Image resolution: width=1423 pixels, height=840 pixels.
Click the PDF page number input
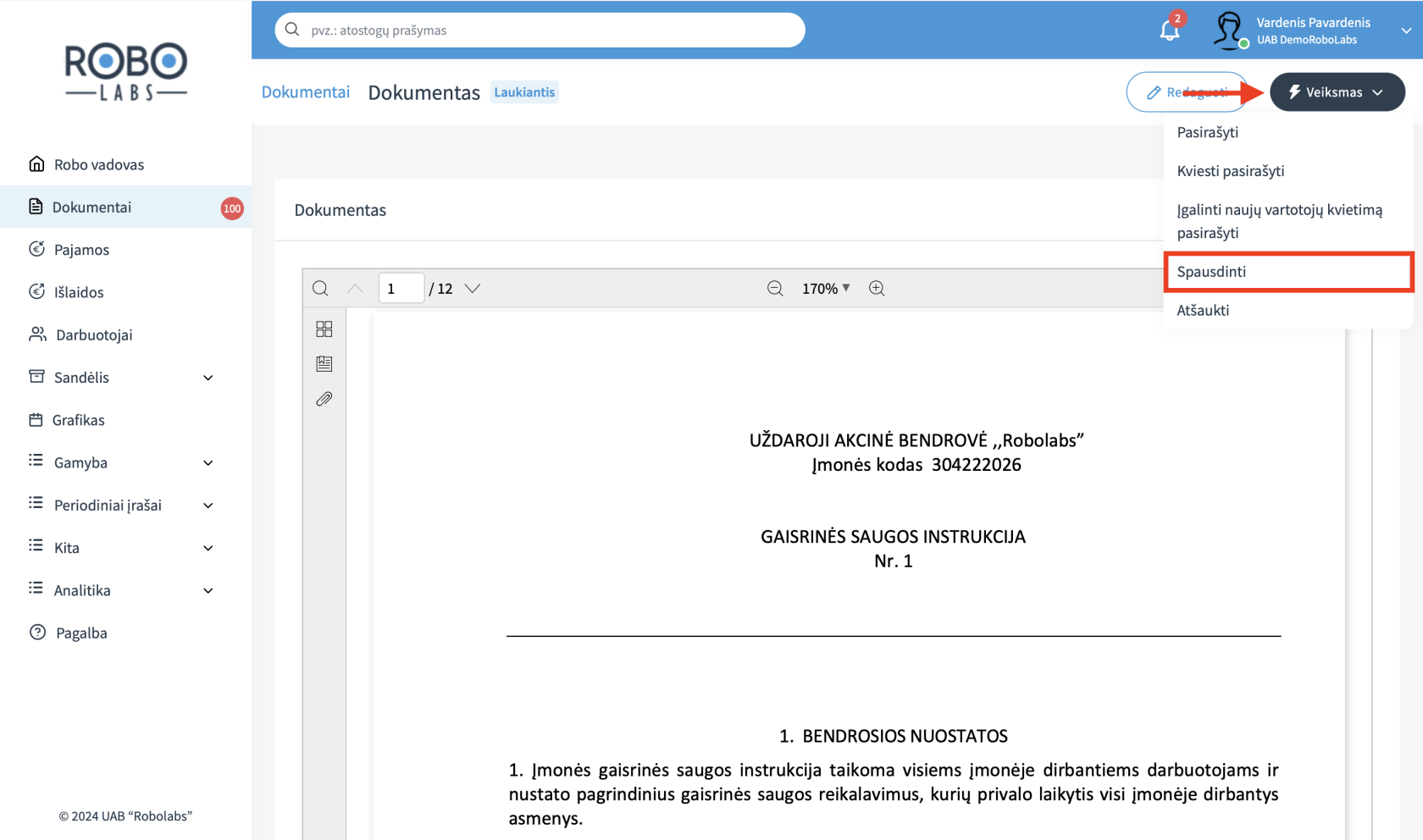[401, 288]
